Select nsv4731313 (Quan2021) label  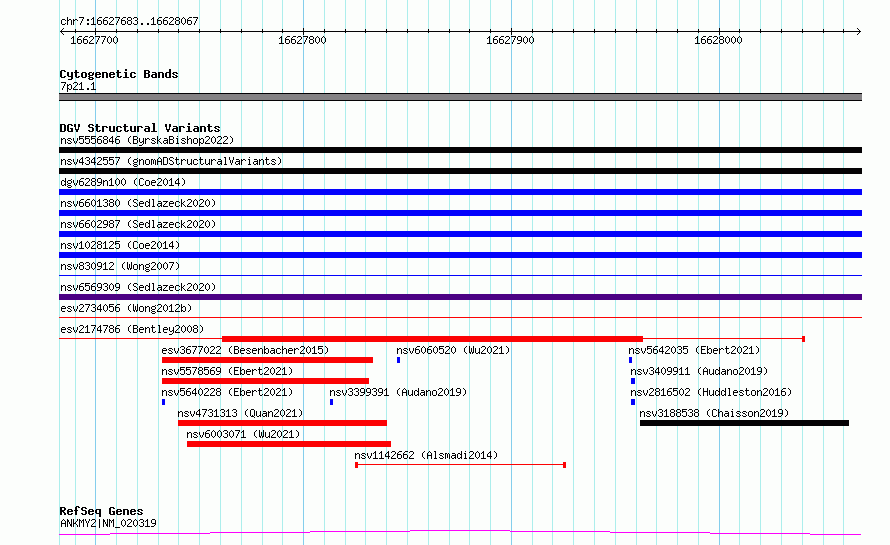[240, 413]
